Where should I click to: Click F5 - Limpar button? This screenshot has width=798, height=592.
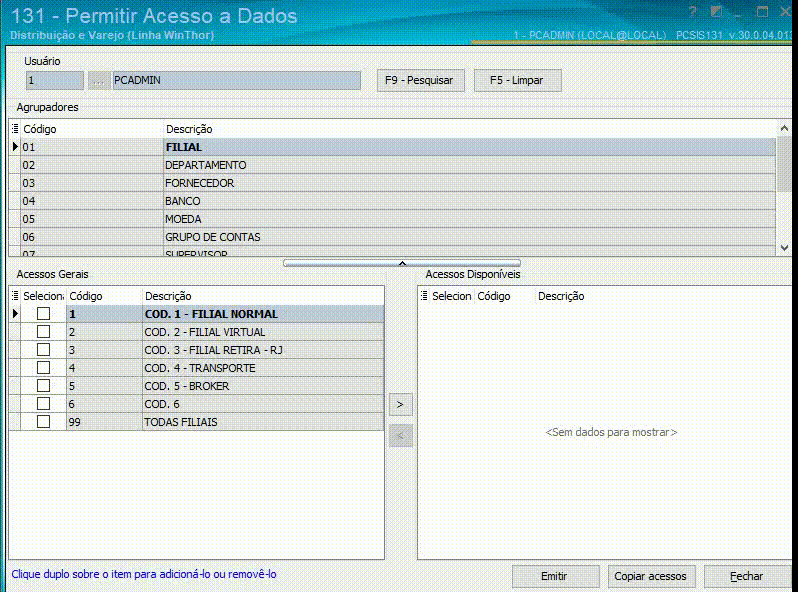[517, 80]
